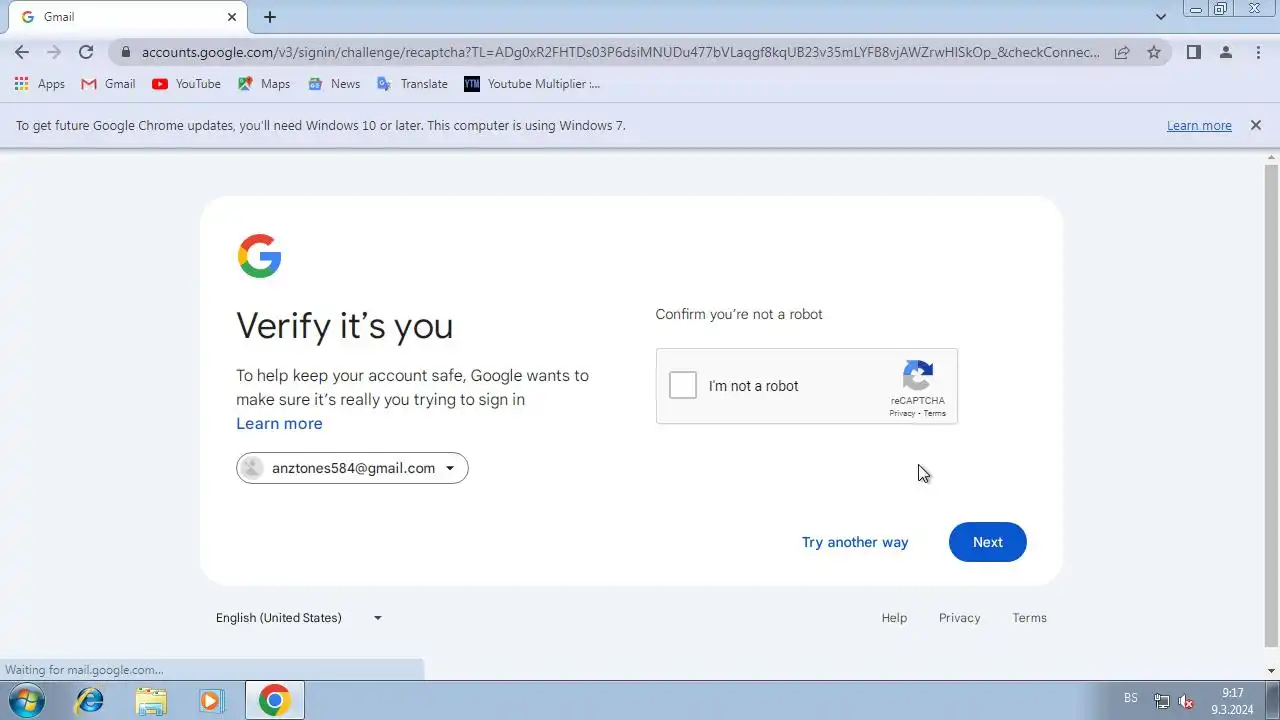The width and height of the screenshot is (1280, 720).
Task: Go back with the browser back arrow
Action: point(22,52)
